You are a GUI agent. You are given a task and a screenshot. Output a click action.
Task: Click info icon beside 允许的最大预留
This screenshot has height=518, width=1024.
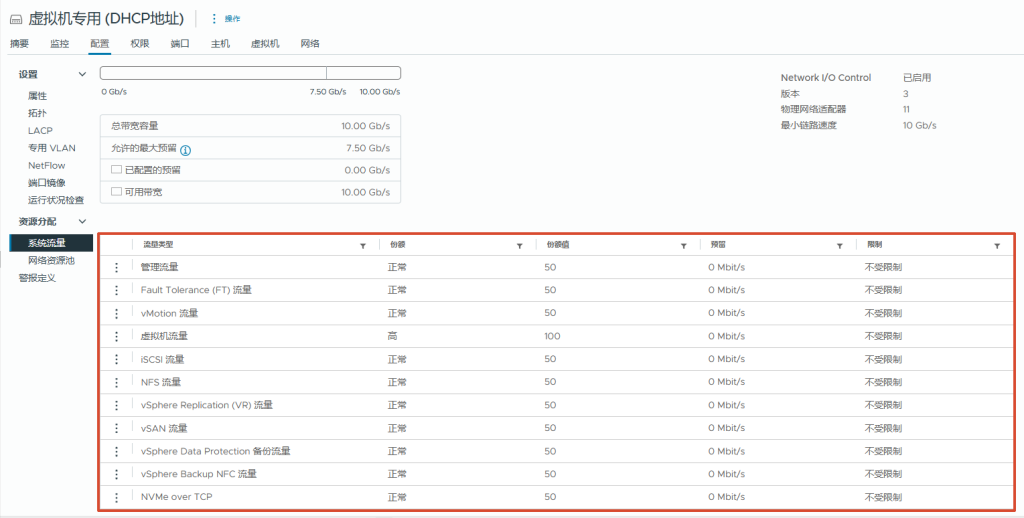coord(186,149)
